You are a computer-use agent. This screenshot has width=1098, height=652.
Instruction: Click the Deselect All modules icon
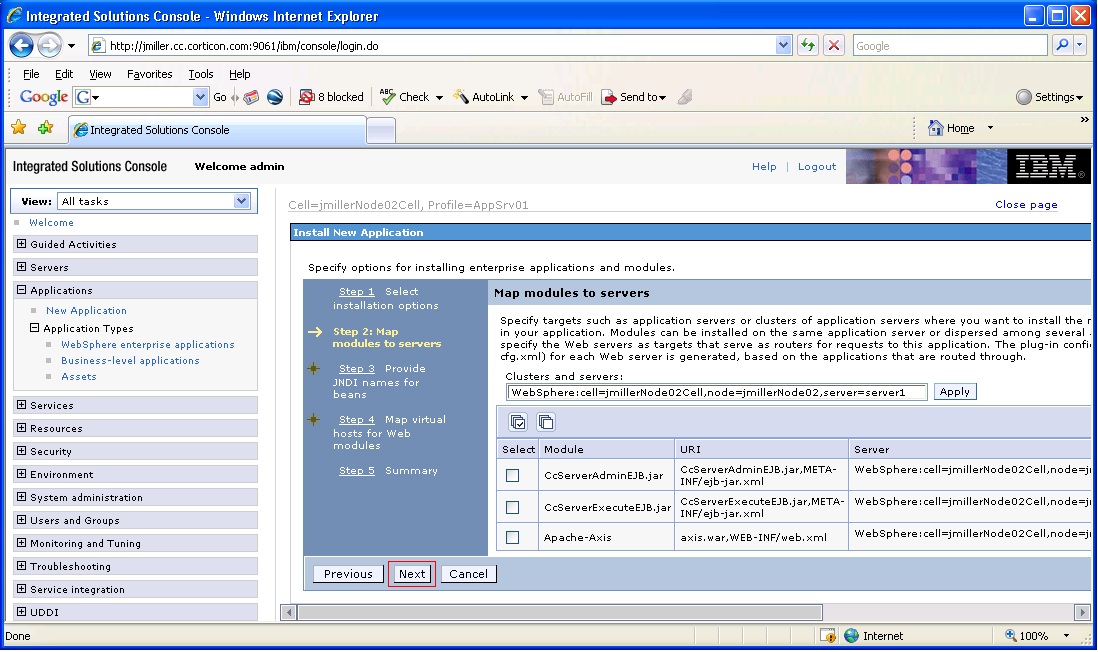545,422
